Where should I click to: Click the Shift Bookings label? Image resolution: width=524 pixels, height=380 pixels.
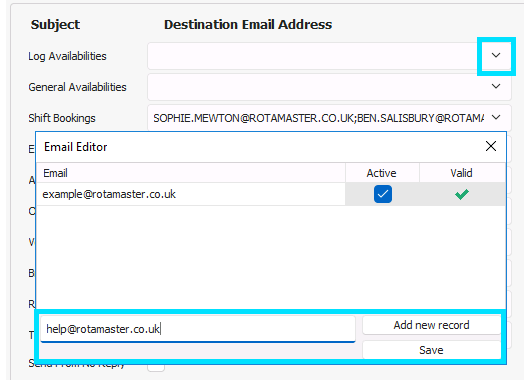pyautogui.click(x=62, y=118)
